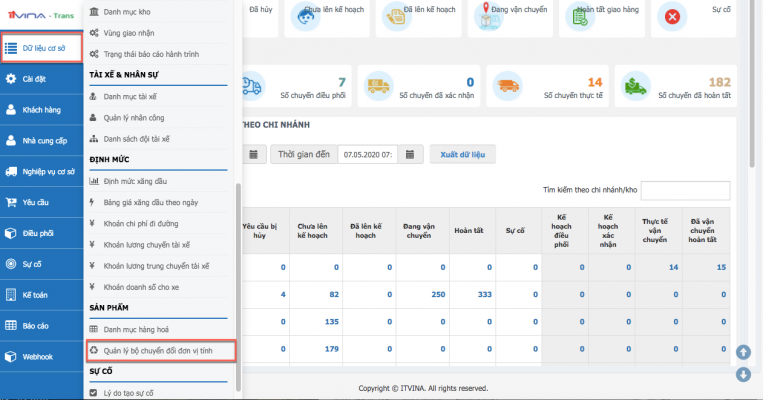Open the Webhook sidebar section

tap(36, 356)
